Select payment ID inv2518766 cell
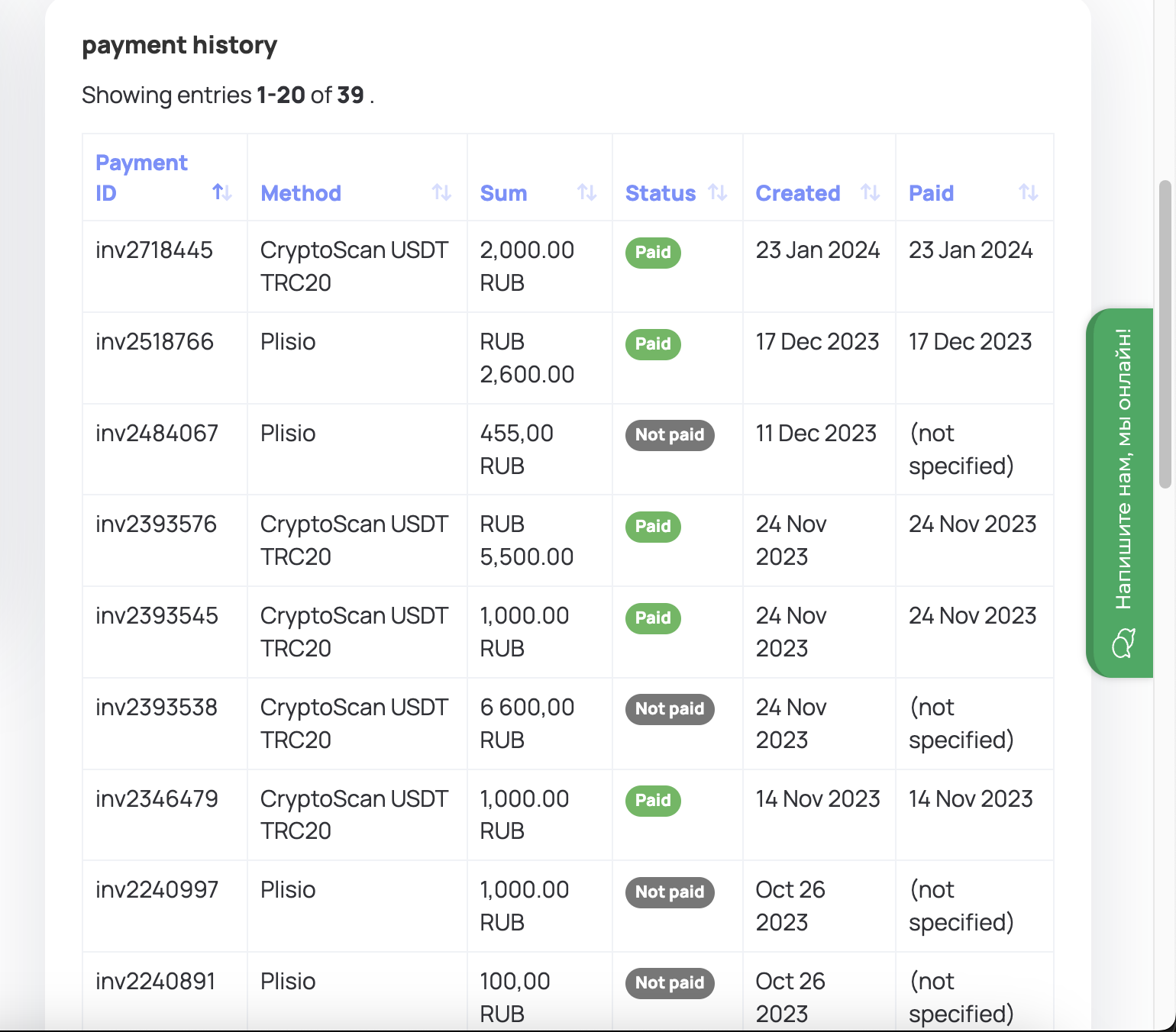This screenshot has width=1176, height=1032. 154,341
